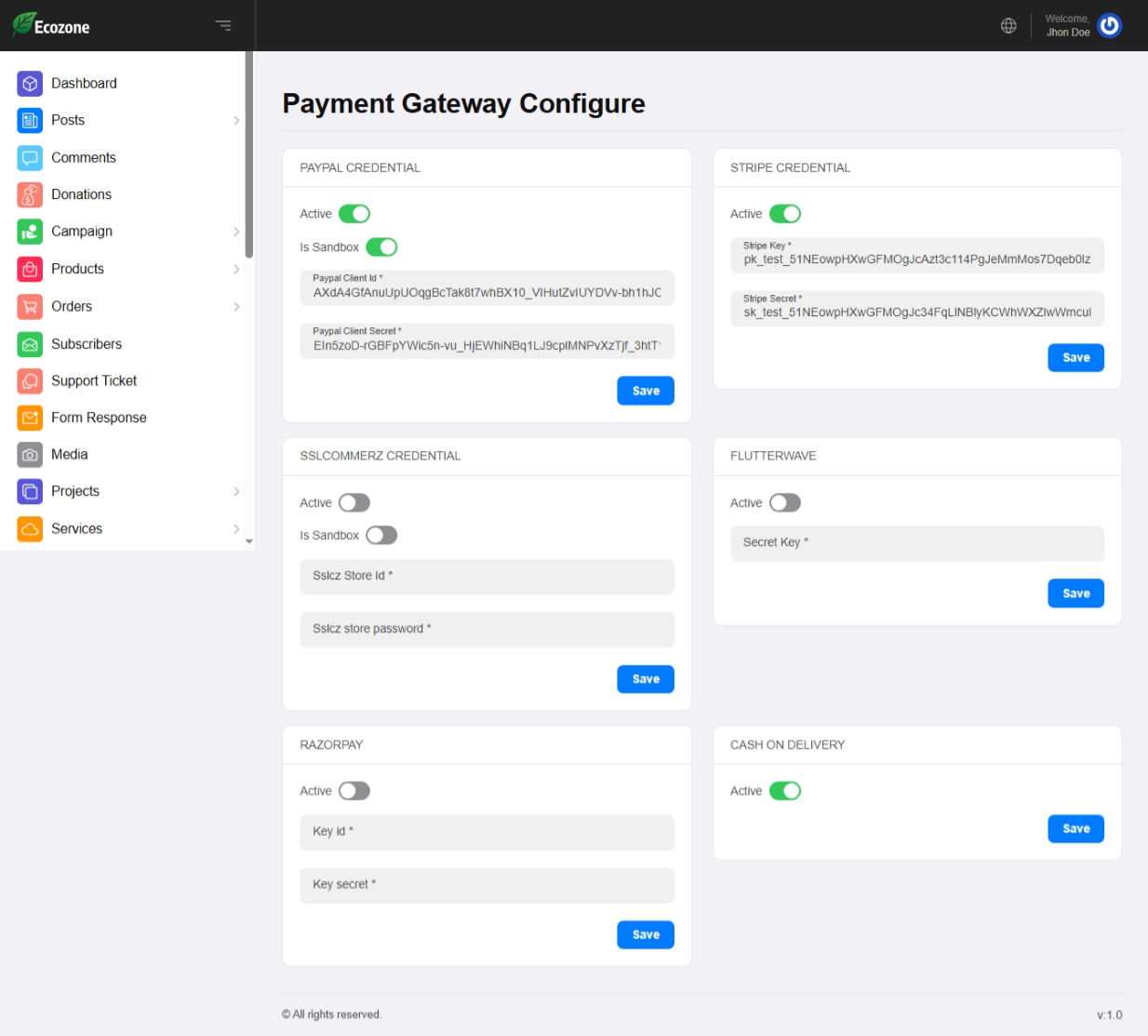
Task: Click the Donations money bag icon
Action: (x=30, y=194)
